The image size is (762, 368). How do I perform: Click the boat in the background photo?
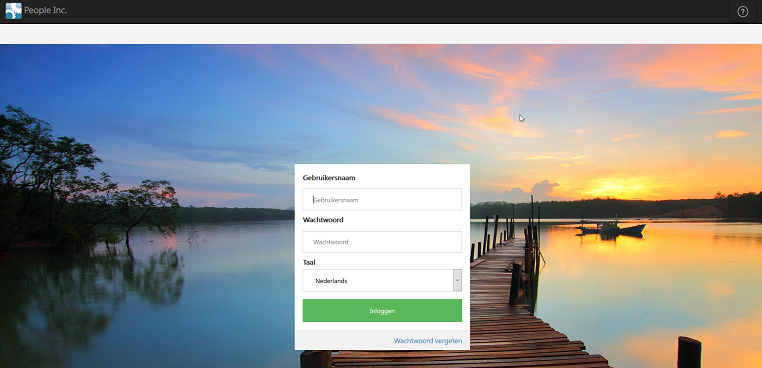pyautogui.click(x=610, y=228)
